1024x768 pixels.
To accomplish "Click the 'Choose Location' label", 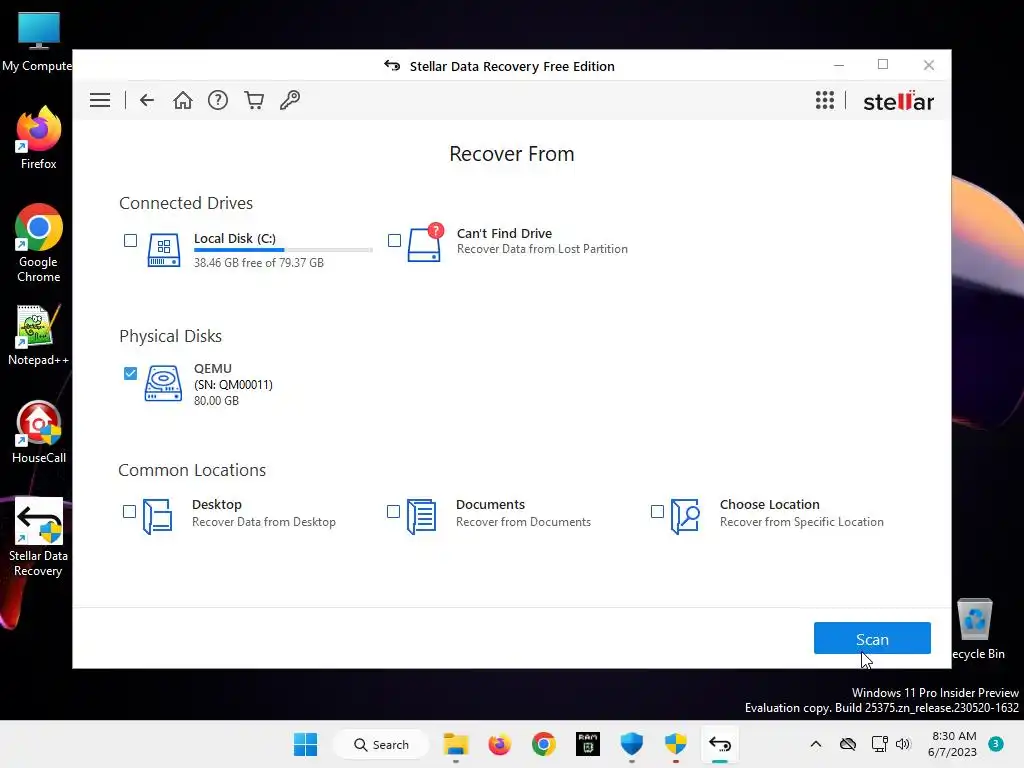I will (769, 504).
